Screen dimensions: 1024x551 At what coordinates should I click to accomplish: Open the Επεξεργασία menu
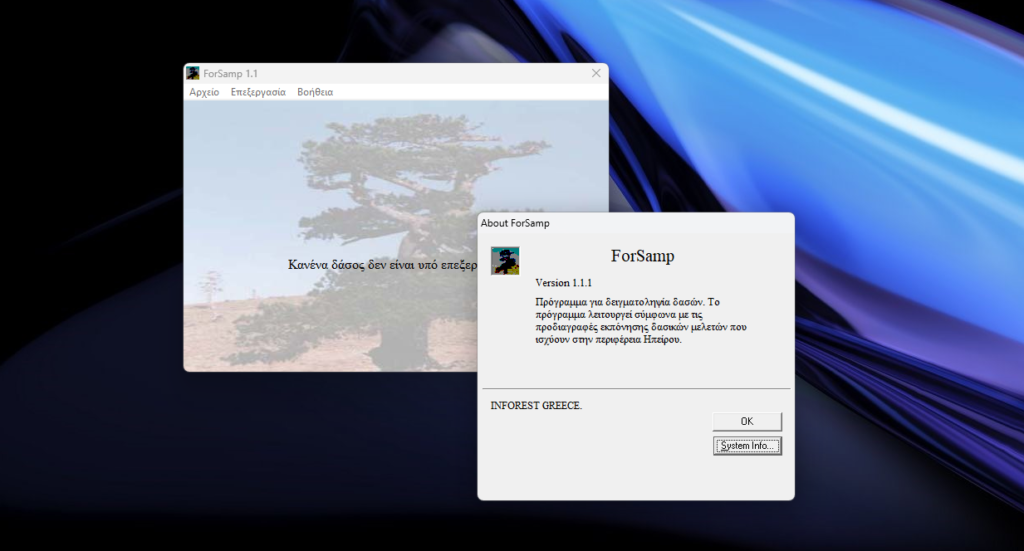(258, 92)
